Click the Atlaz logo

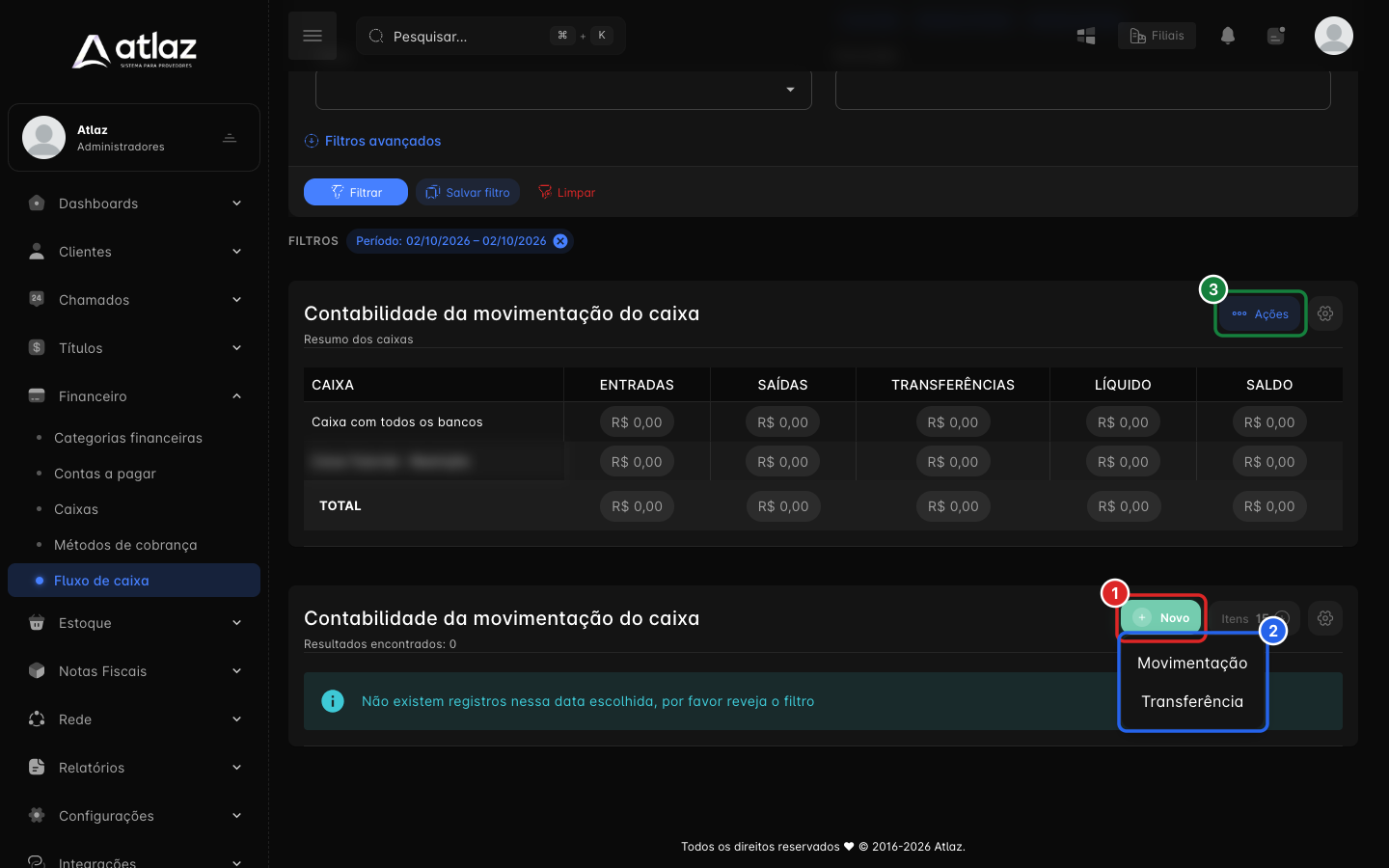pos(134,50)
